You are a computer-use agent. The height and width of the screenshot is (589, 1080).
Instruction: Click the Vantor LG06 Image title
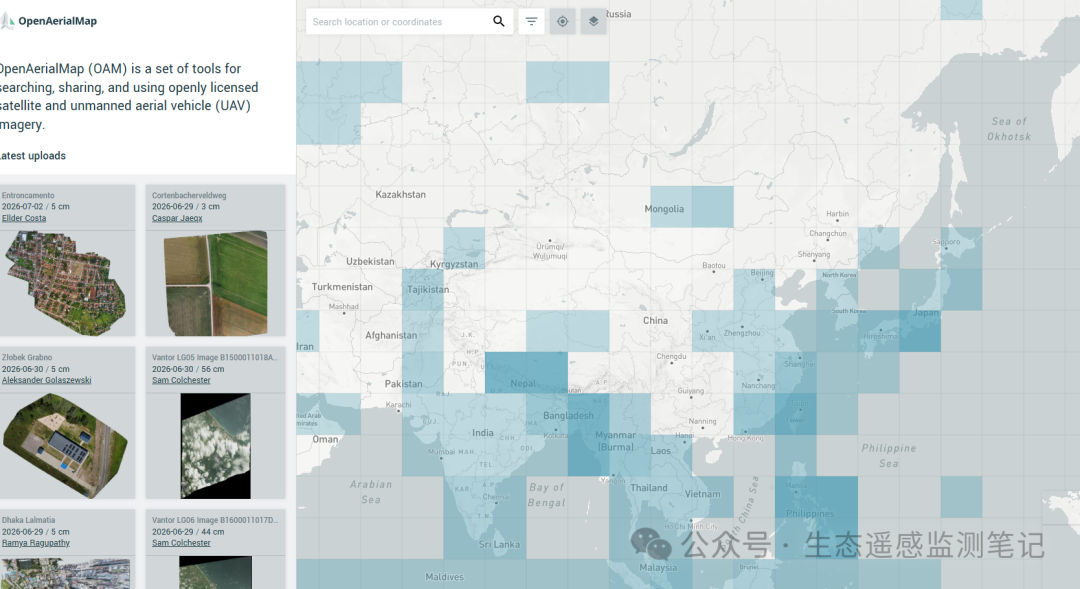(x=215, y=520)
